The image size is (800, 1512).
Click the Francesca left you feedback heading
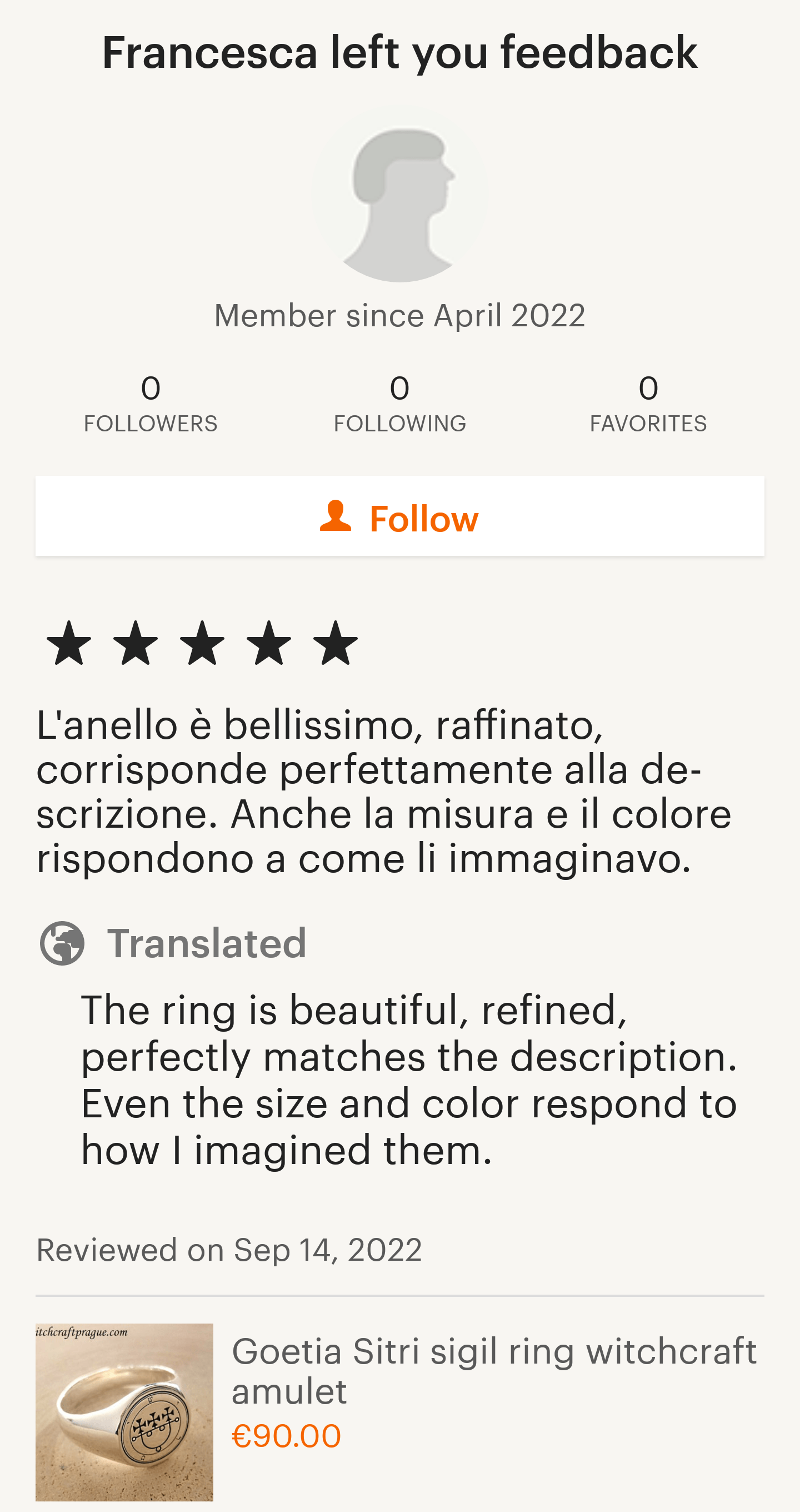pos(399,53)
